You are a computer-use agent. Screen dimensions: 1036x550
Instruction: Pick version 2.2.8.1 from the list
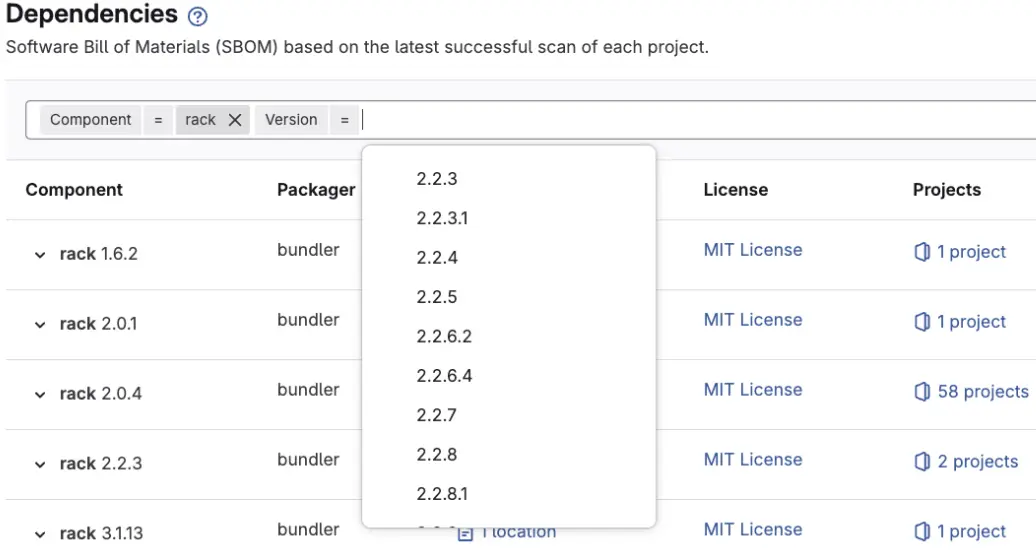click(442, 493)
